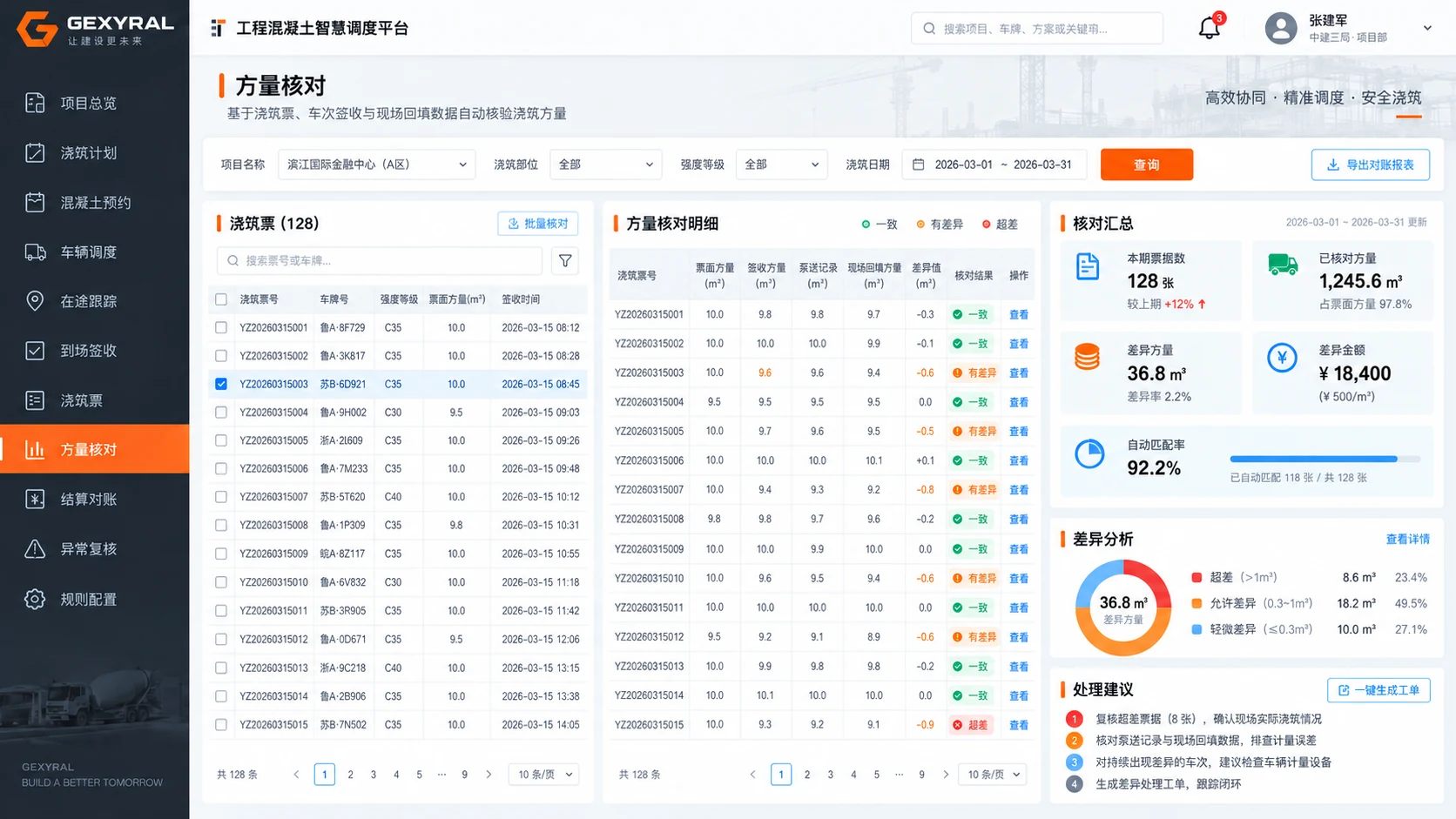Check the box for YZ20260315010
Viewport: 1456px width, 819px height.
[x=221, y=582]
